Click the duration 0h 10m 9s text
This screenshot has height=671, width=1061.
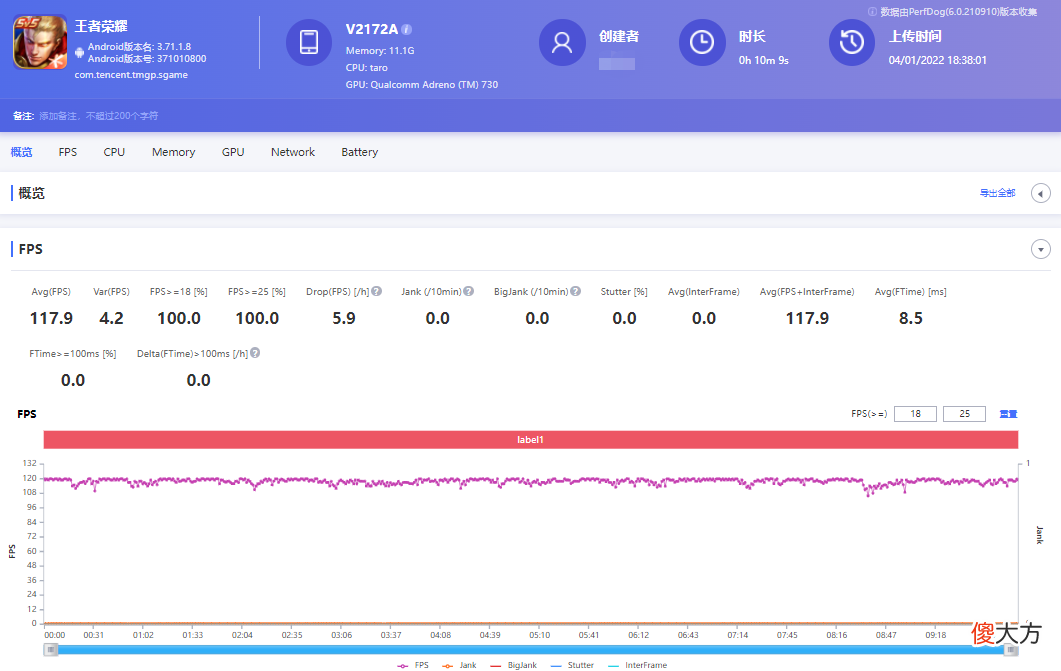tap(764, 60)
